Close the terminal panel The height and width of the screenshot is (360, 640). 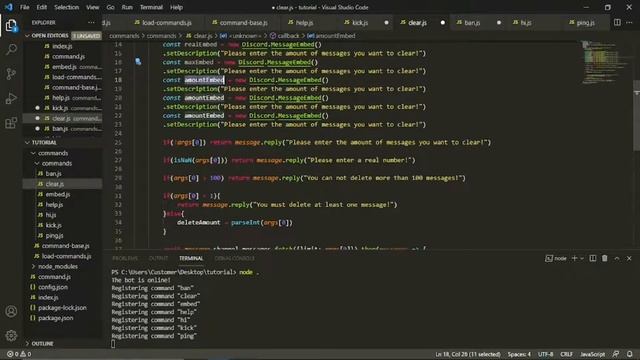click(x=629, y=258)
